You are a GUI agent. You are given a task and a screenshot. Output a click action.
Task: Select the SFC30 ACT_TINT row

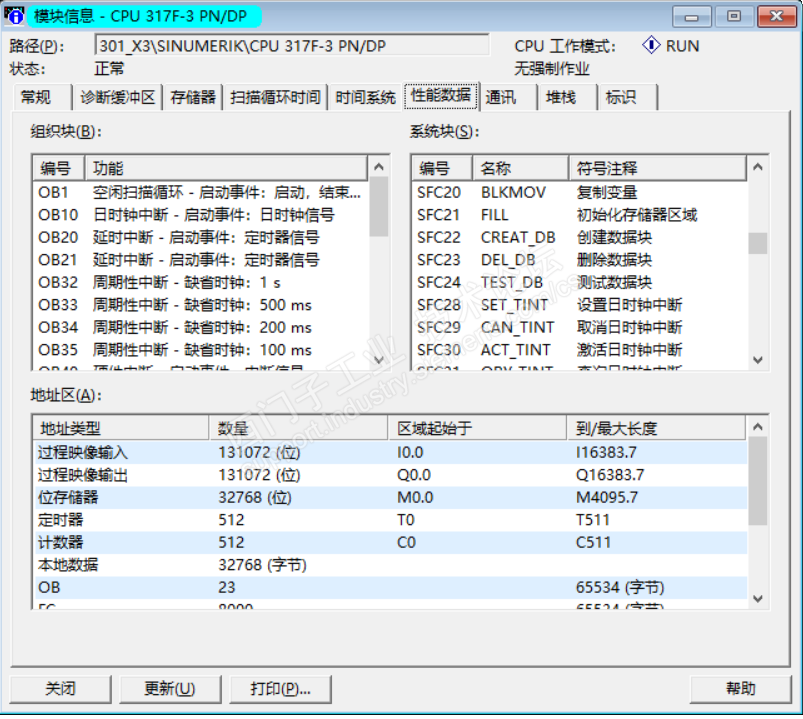tap(580, 350)
